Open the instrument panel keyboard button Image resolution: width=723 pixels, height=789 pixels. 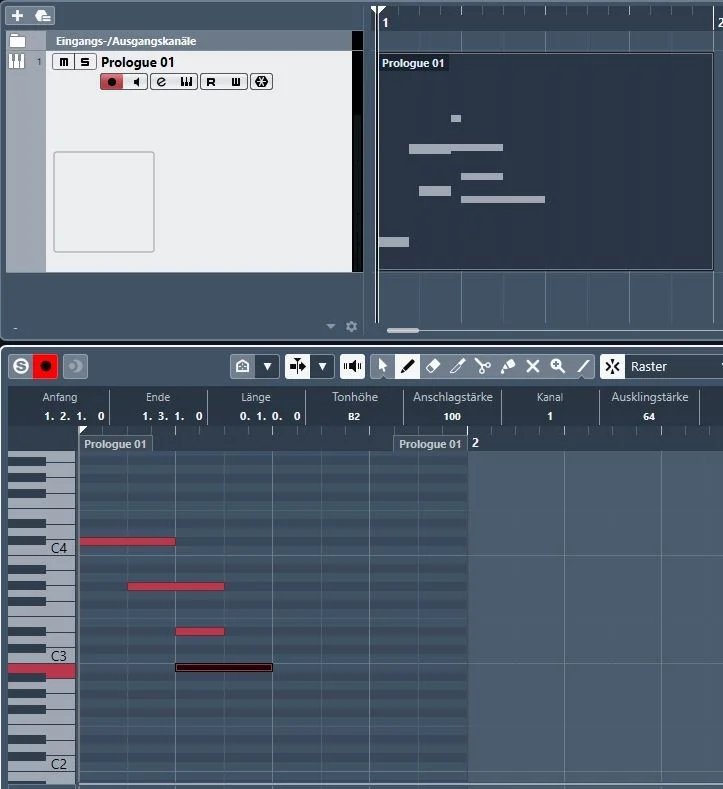(x=186, y=82)
